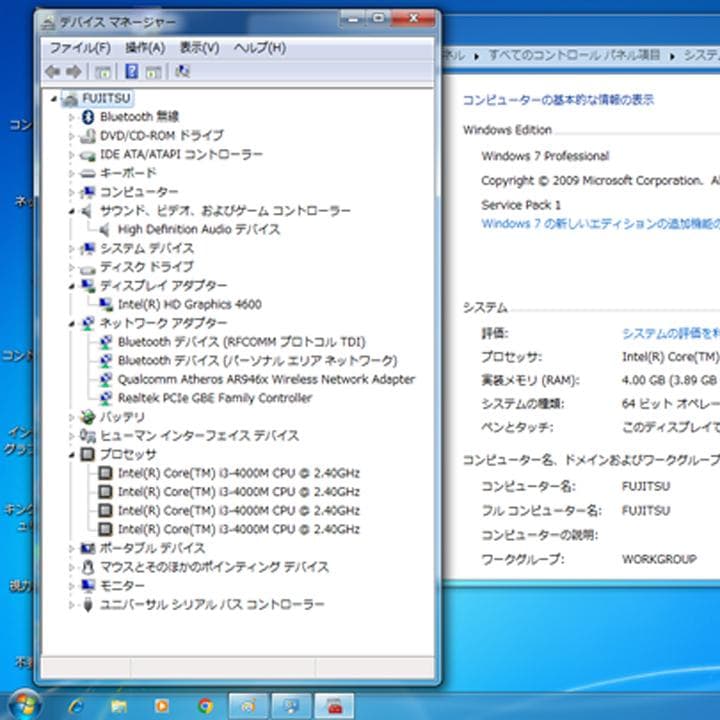
Task: Expand the モニター node
Action: pyautogui.click(x=72, y=586)
